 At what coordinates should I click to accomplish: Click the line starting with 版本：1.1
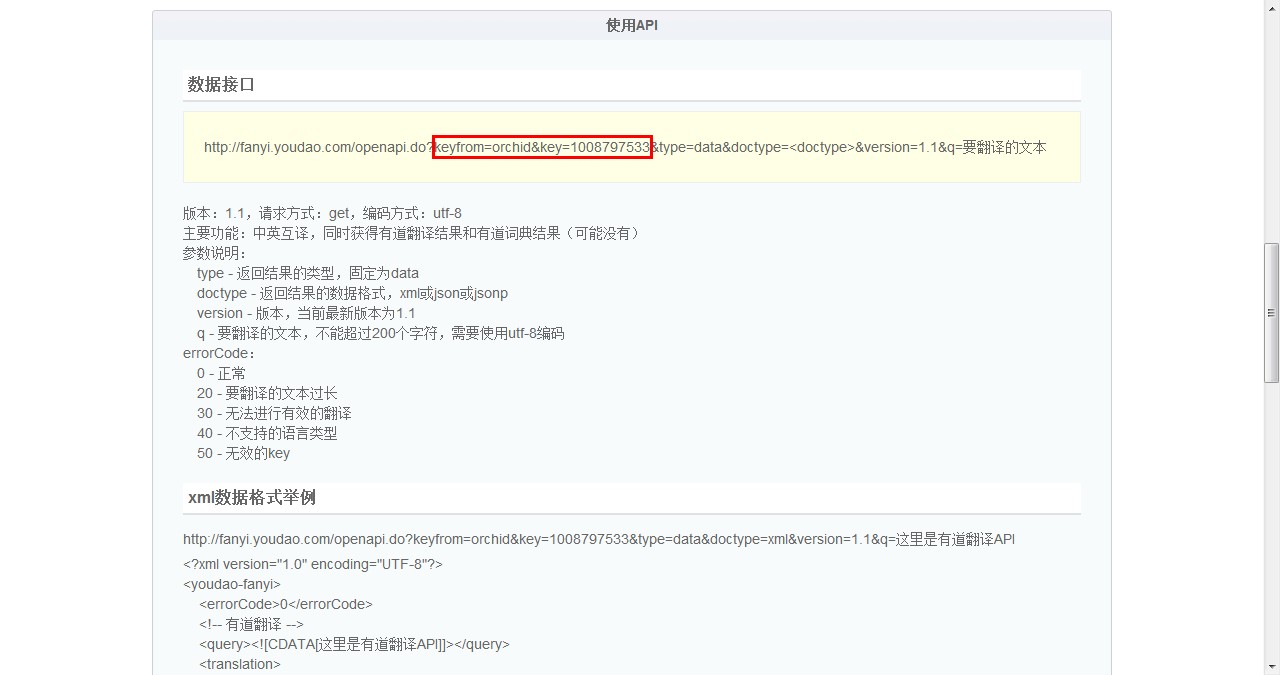coord(322,213)
